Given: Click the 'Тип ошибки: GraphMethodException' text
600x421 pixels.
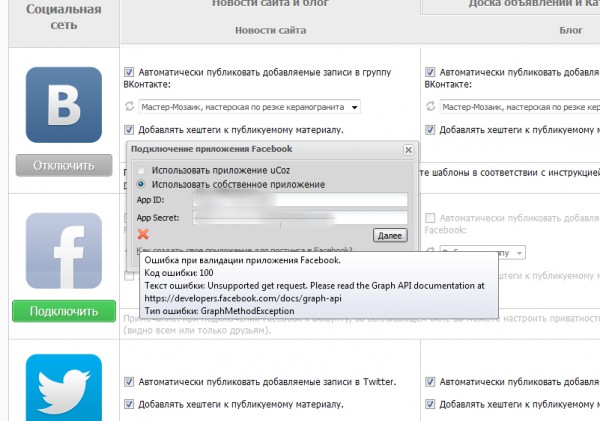Looking at the screenshot, I should (x=219, y=311).
